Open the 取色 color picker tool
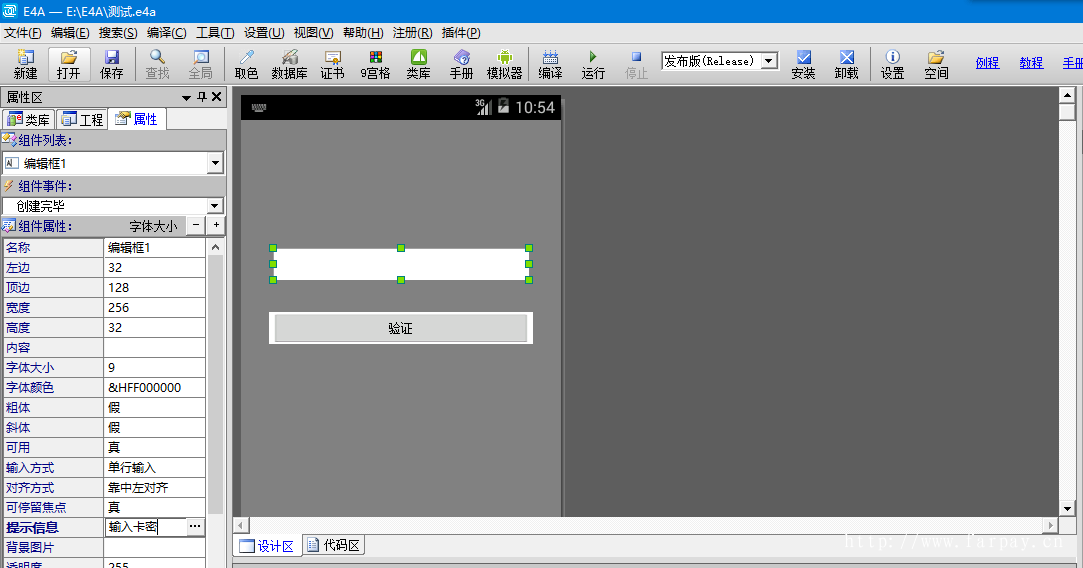This screenshot has width=1083, height=568. pos(246,64)
